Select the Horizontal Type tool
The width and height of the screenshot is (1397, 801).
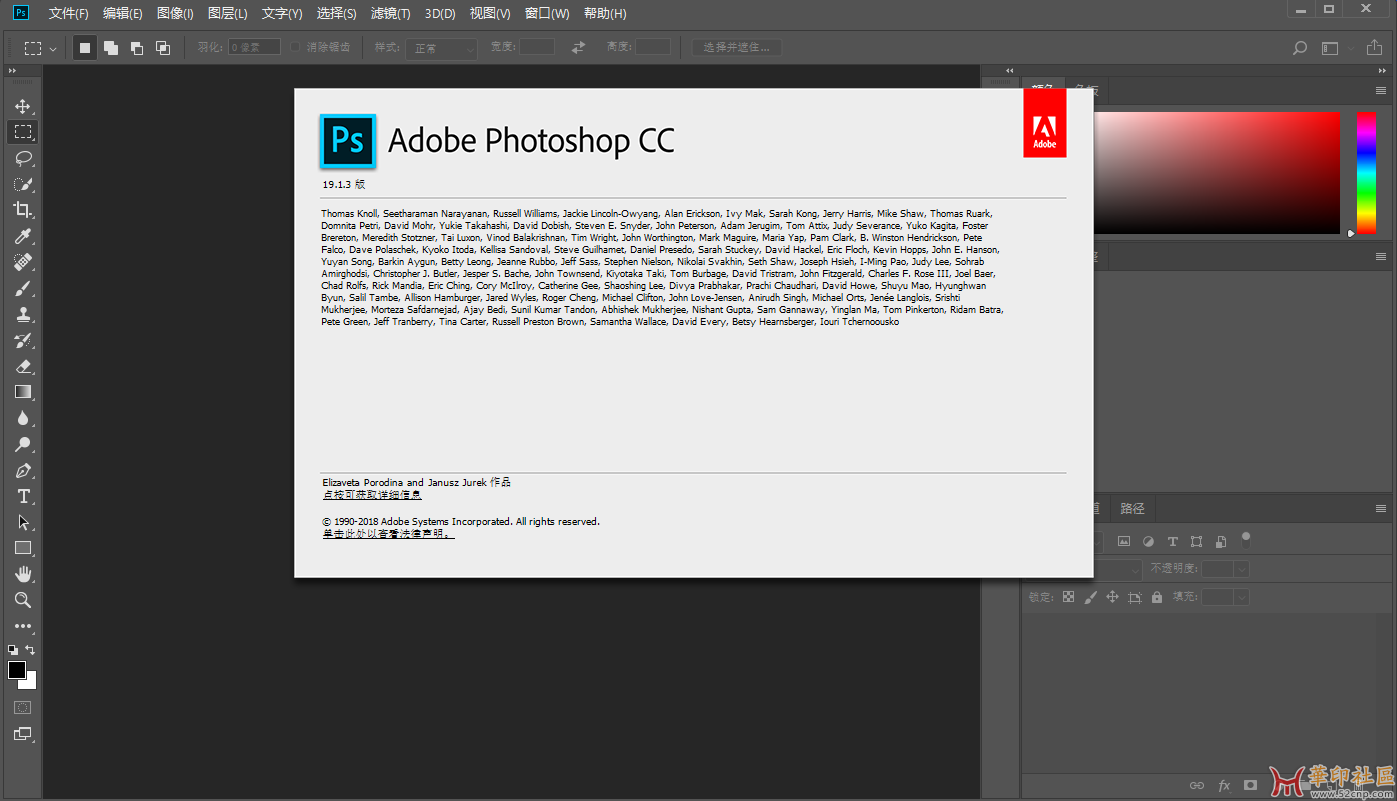pyautogui.click(x=22, y=496)
